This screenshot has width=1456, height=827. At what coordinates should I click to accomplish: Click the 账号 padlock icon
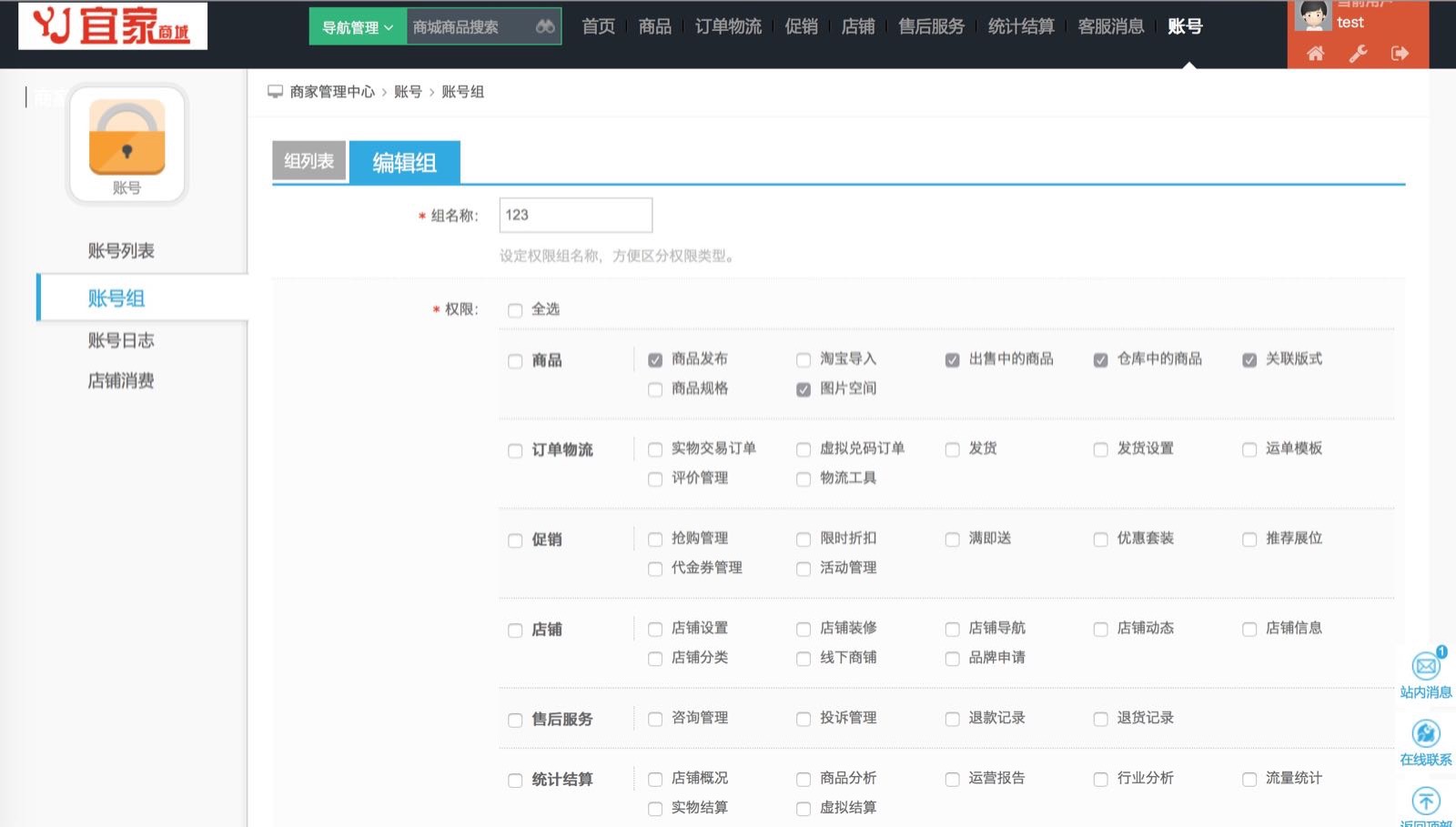coord(126,137)
